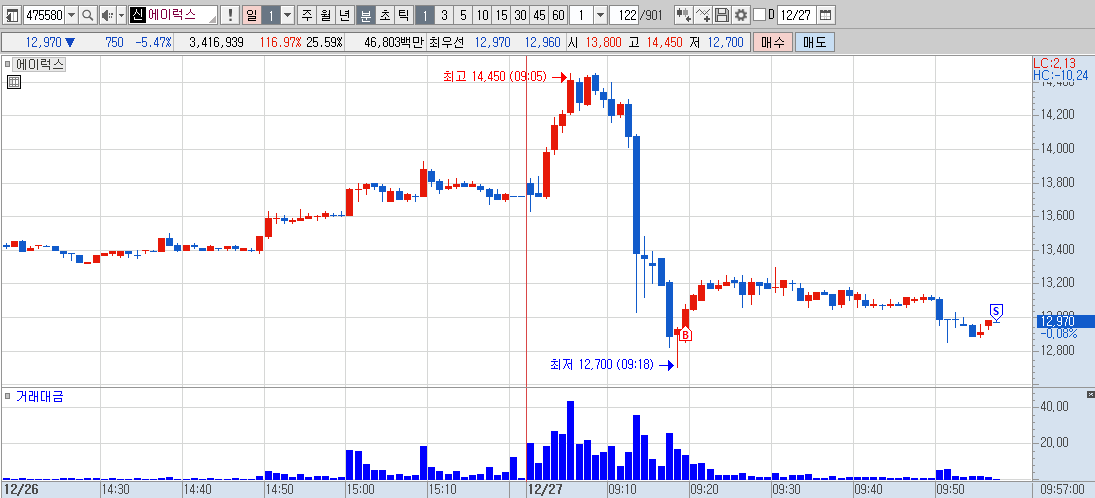
Task: Select 주 weekly period
Action: coord(307,15)
